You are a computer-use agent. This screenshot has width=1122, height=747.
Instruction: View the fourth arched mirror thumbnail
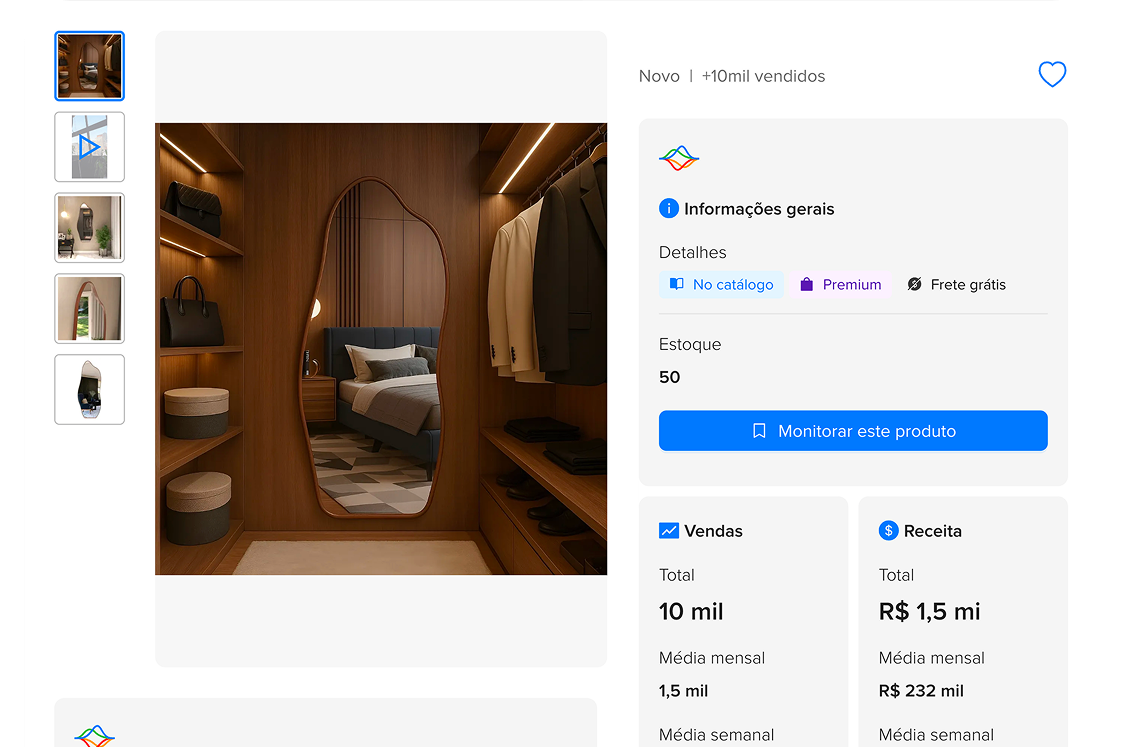90,309
